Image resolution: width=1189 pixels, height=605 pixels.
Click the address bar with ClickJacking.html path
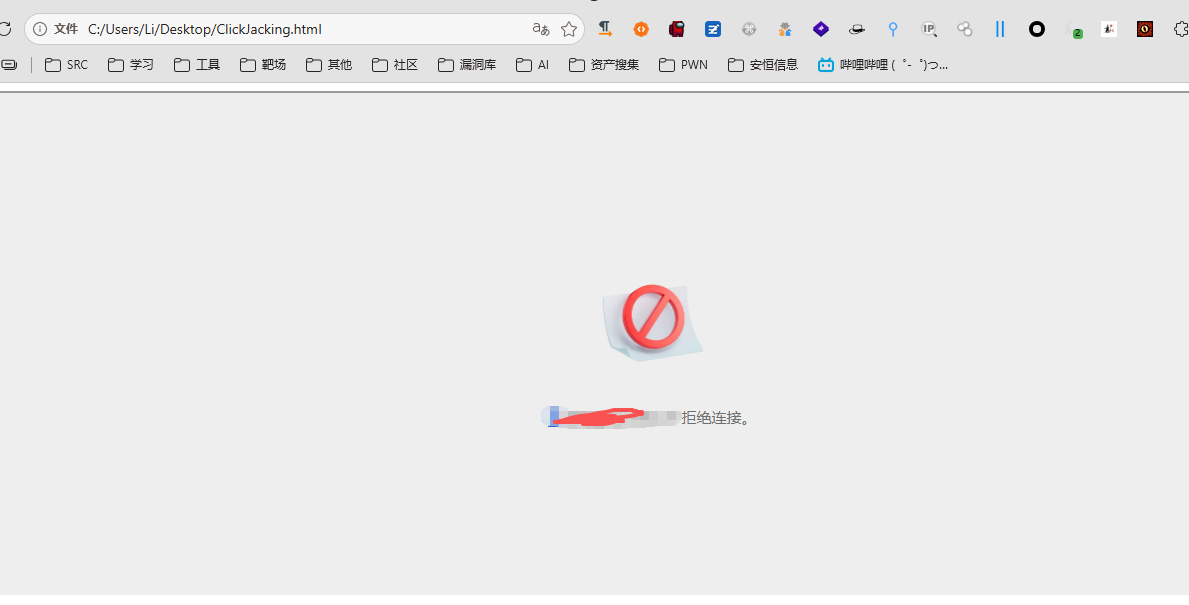tap(303, 30)
